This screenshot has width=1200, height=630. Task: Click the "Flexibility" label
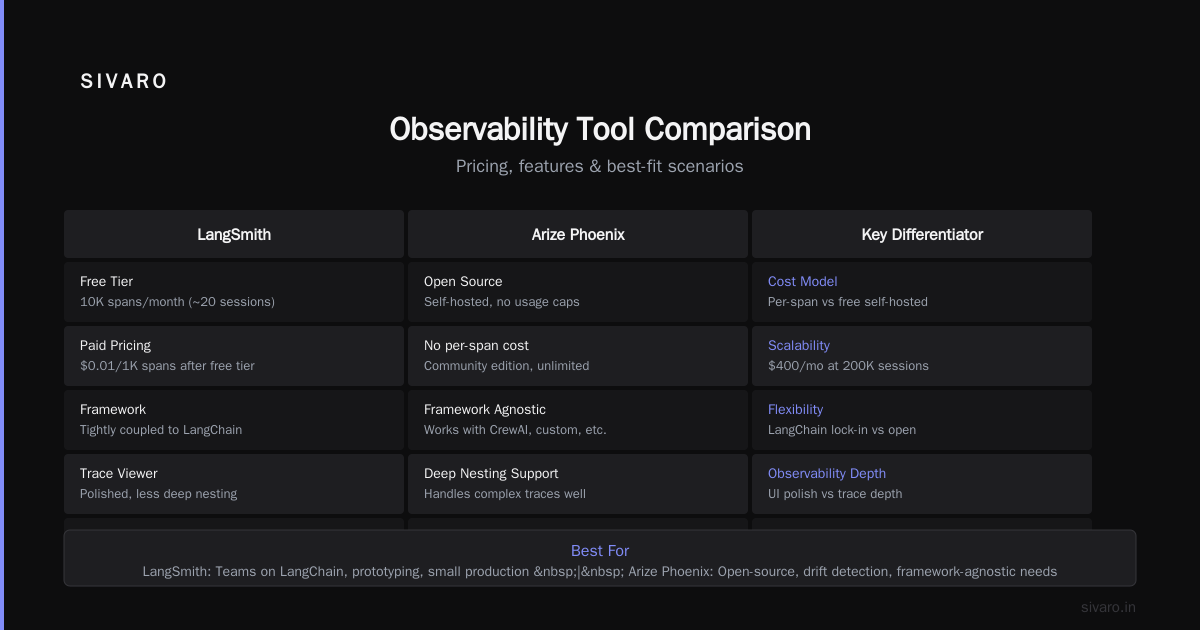click(796, 410)
